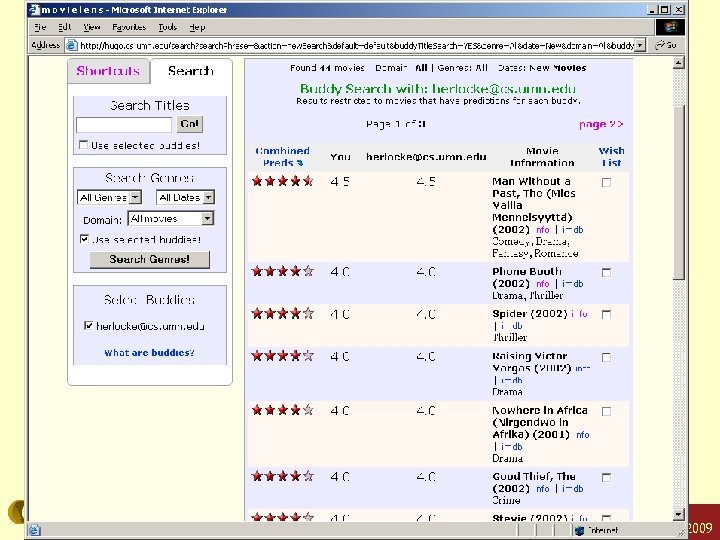
Task: Click star rating for Raising Victor Vargas
Action: point(282,355)
